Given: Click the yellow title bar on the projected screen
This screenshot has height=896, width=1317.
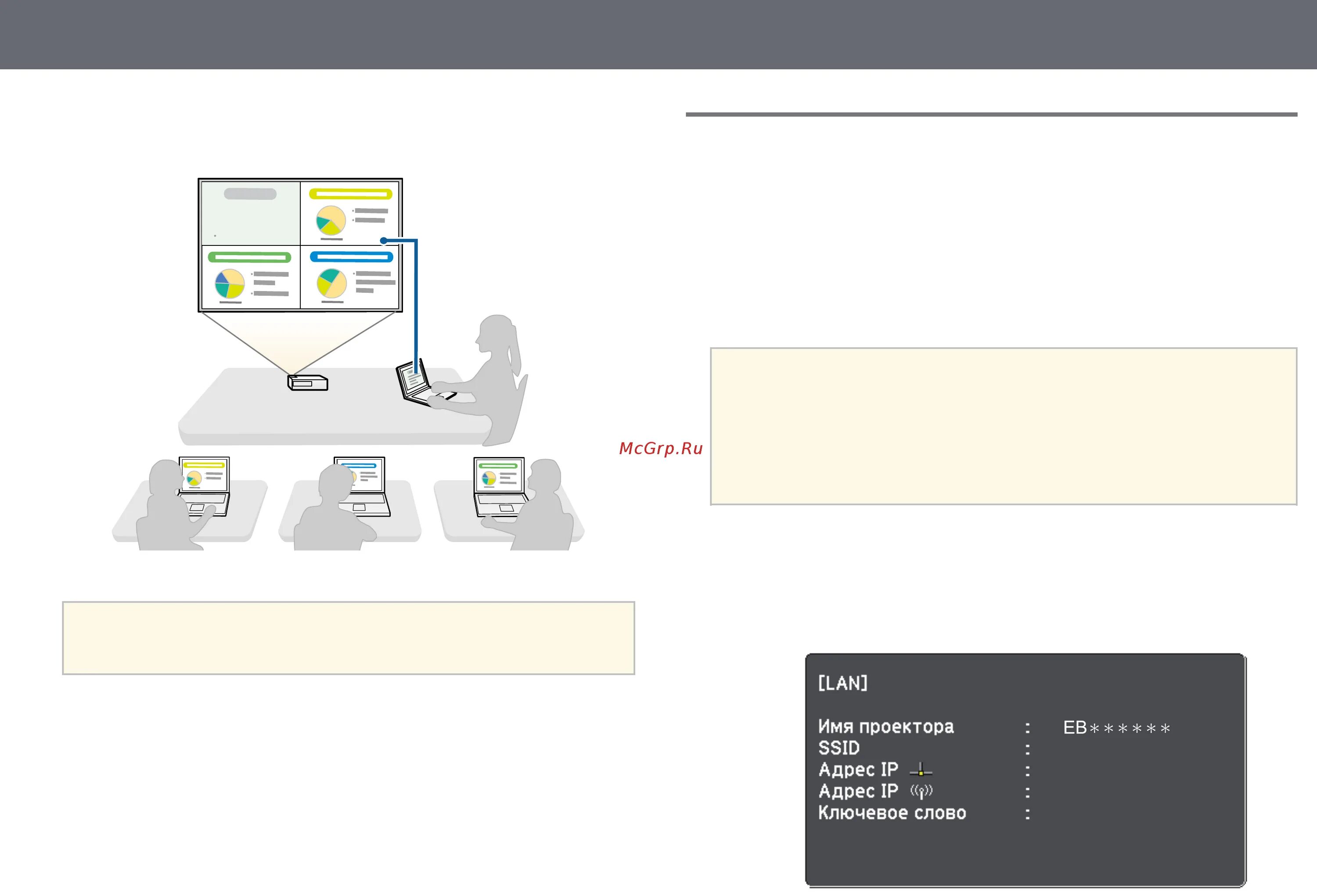Looking at the screenshot, I should click(351, 194).
